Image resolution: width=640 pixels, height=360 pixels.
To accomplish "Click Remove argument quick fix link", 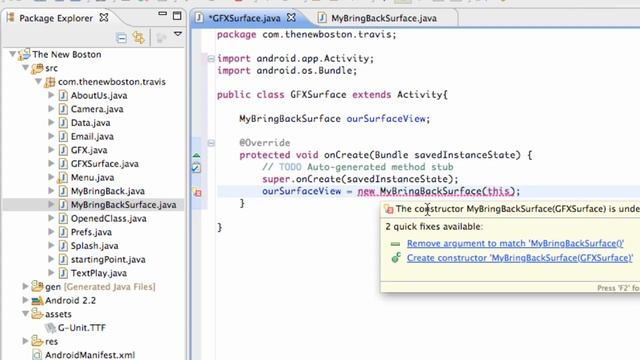I will pyautogui.click(x=515, y=243).
